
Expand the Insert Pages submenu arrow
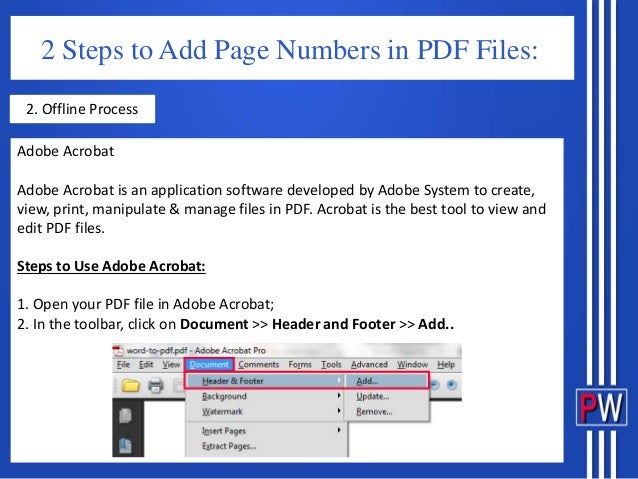point(339,430)
